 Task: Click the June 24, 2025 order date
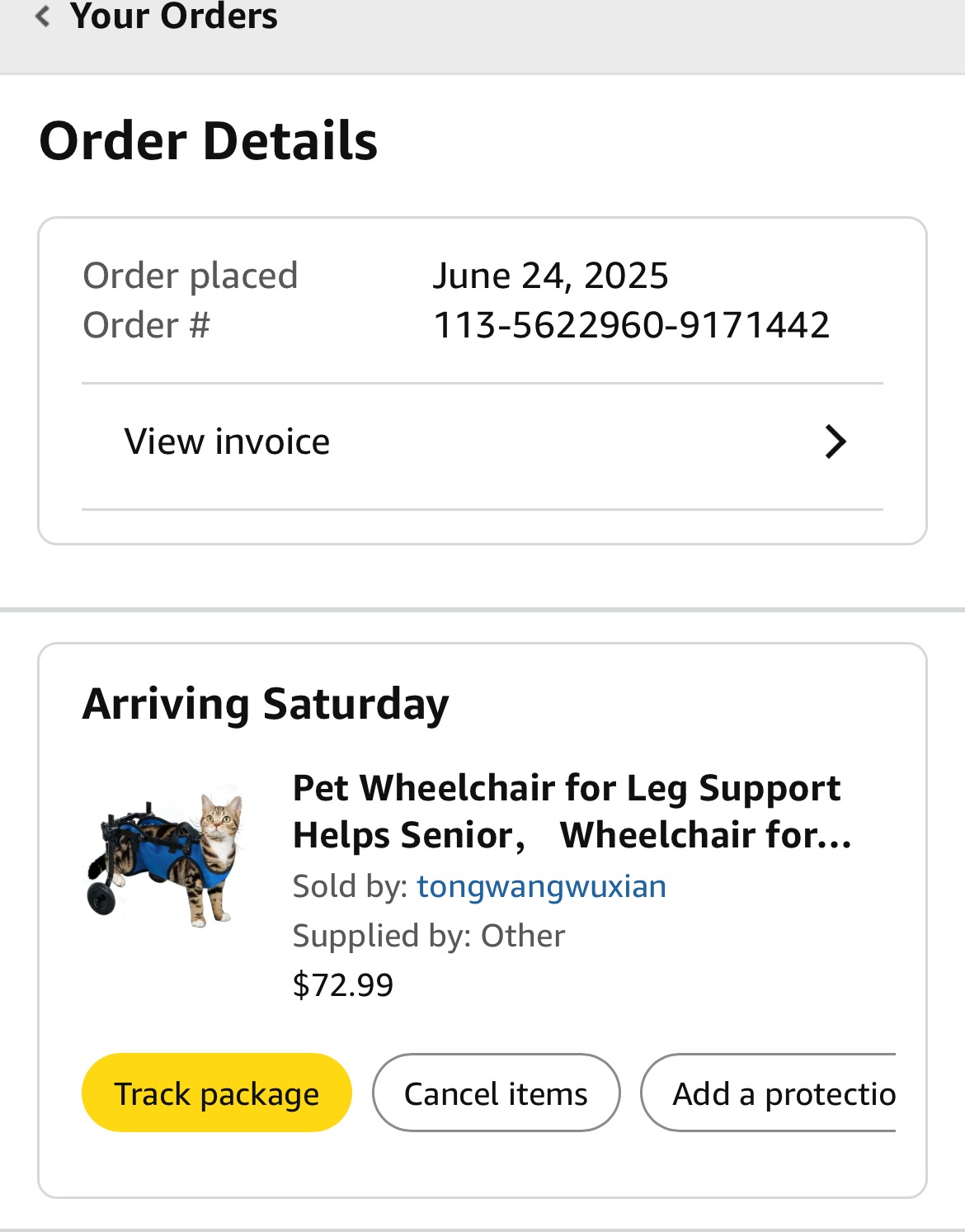coord(550,276)
